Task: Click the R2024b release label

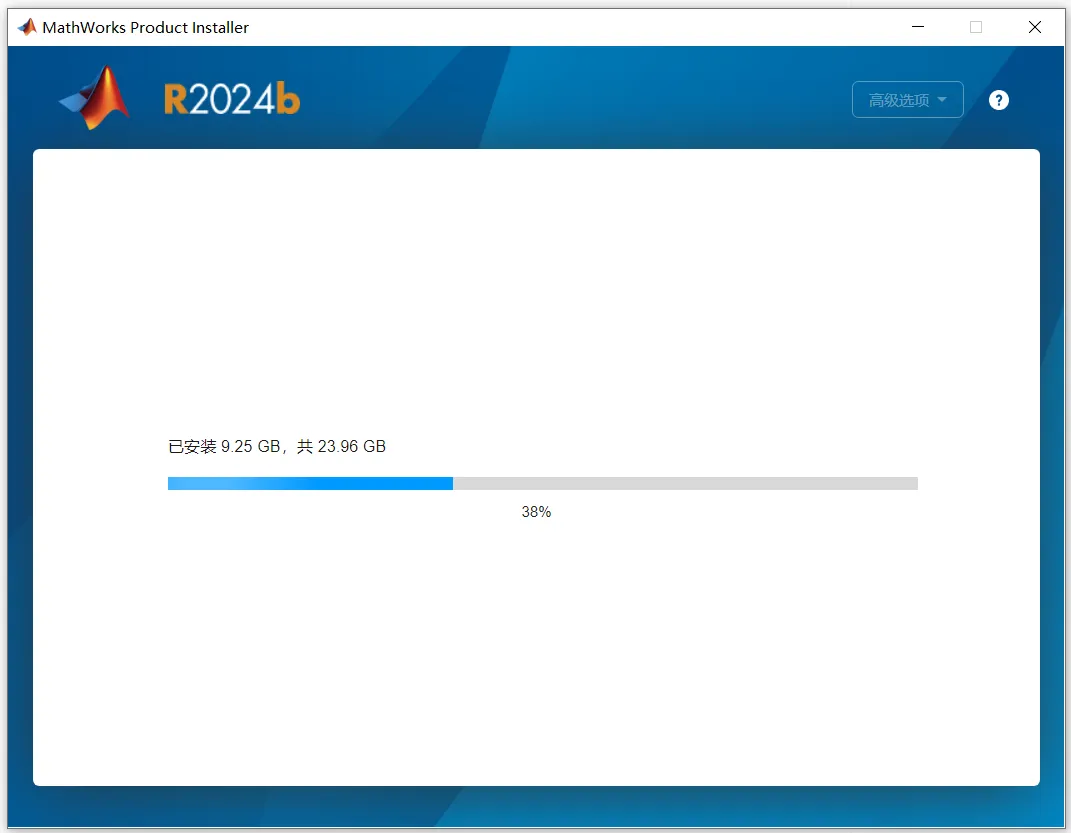Action: [232, 100]
